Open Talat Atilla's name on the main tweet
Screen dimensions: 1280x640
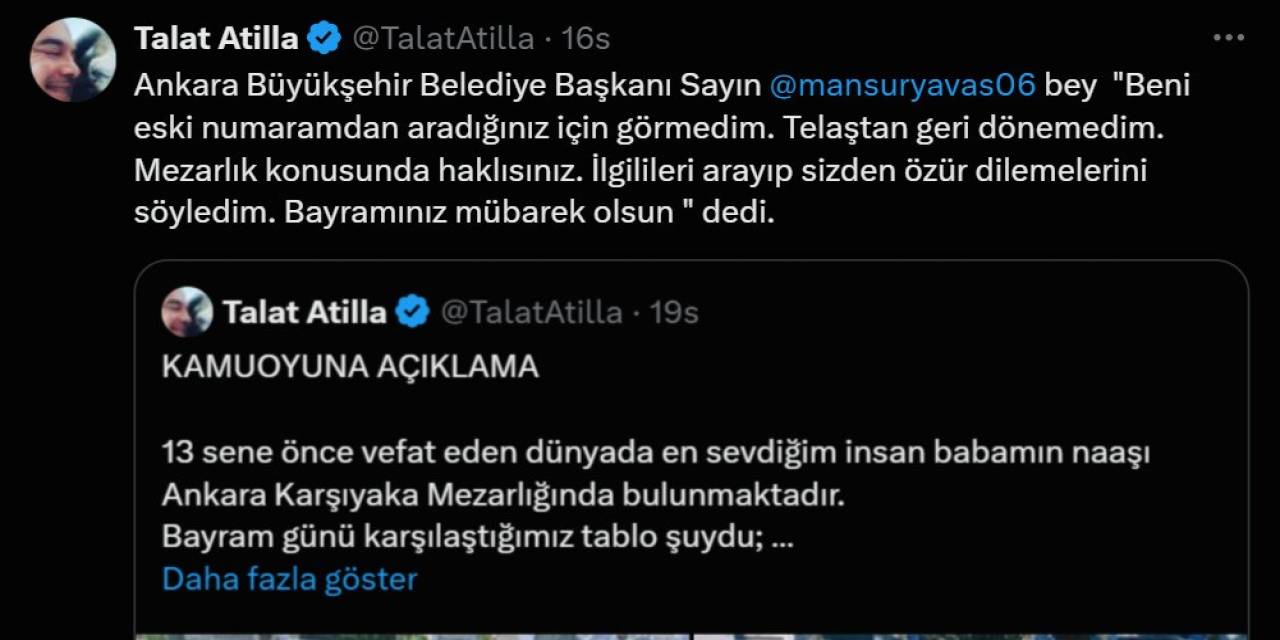(215, 37)
